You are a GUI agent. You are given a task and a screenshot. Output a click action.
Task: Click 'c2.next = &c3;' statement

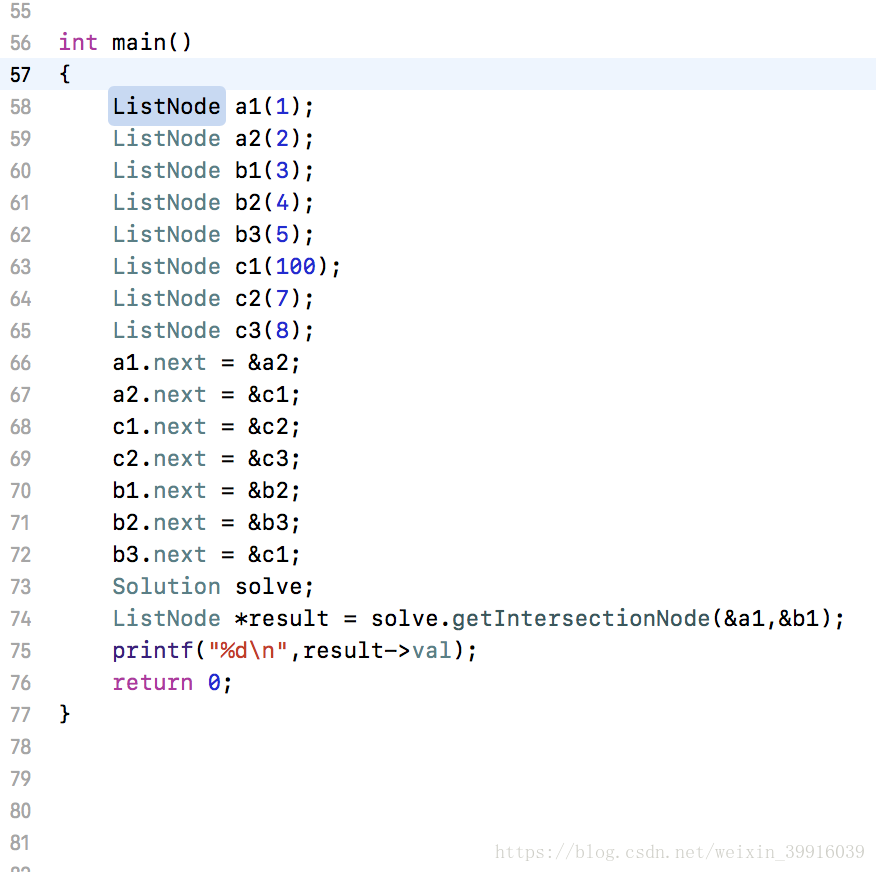[206, 459]
